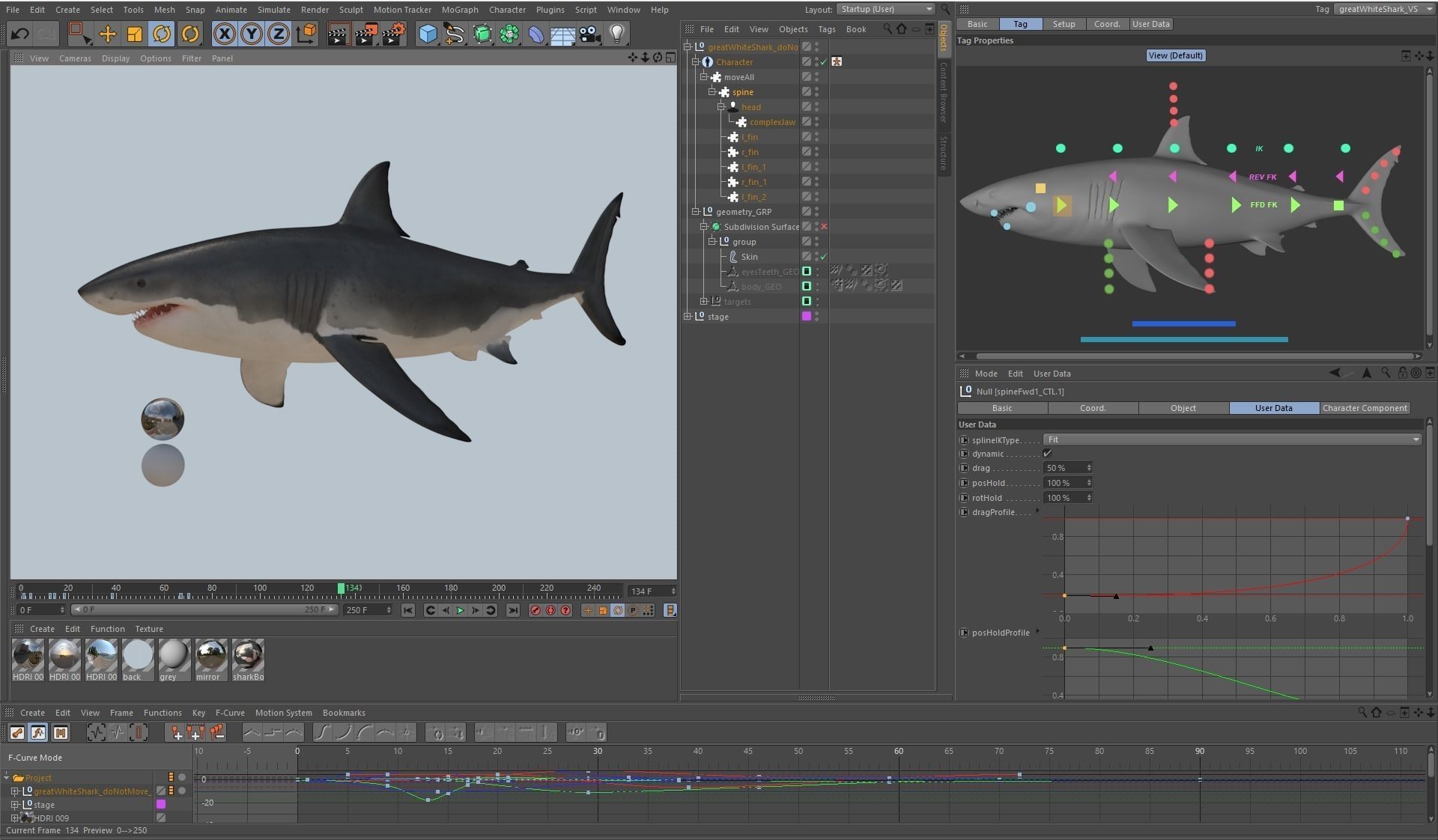The height and width of the screenshot is (840, 1438).
Task: Open the Character menu
Action: point(507,10)
